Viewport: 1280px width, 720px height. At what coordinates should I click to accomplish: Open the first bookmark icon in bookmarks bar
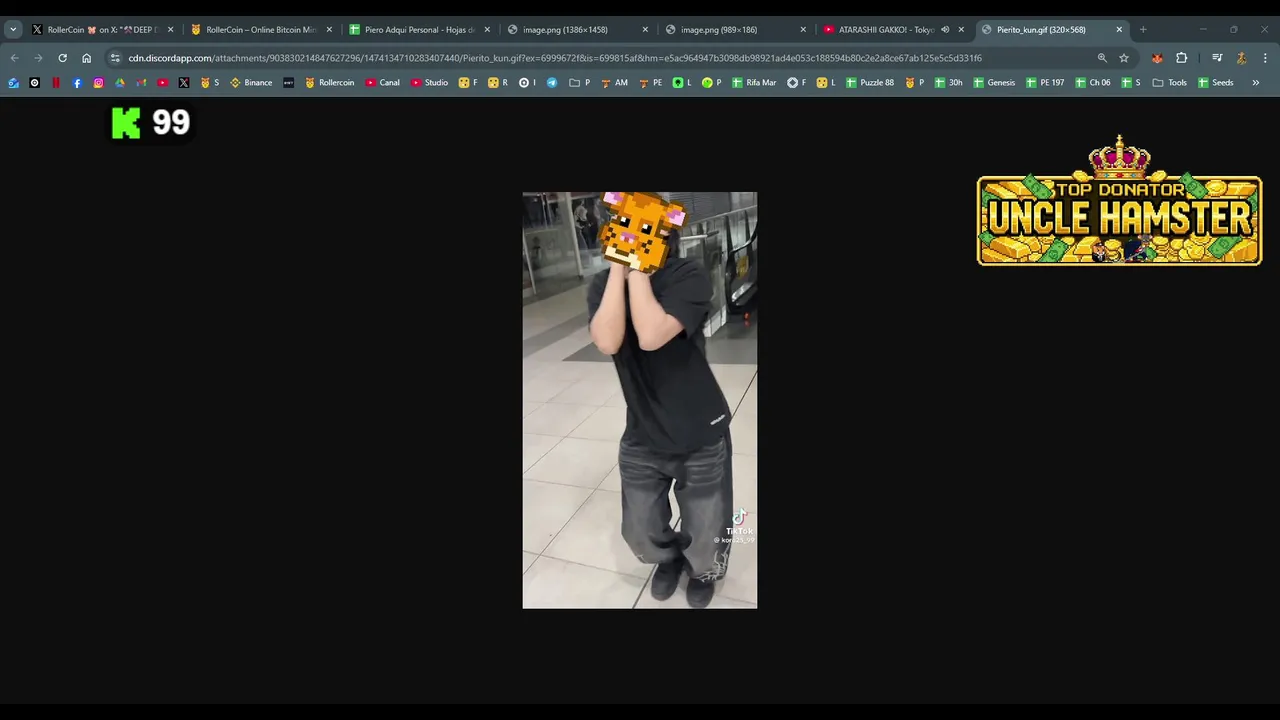[13, 83]
